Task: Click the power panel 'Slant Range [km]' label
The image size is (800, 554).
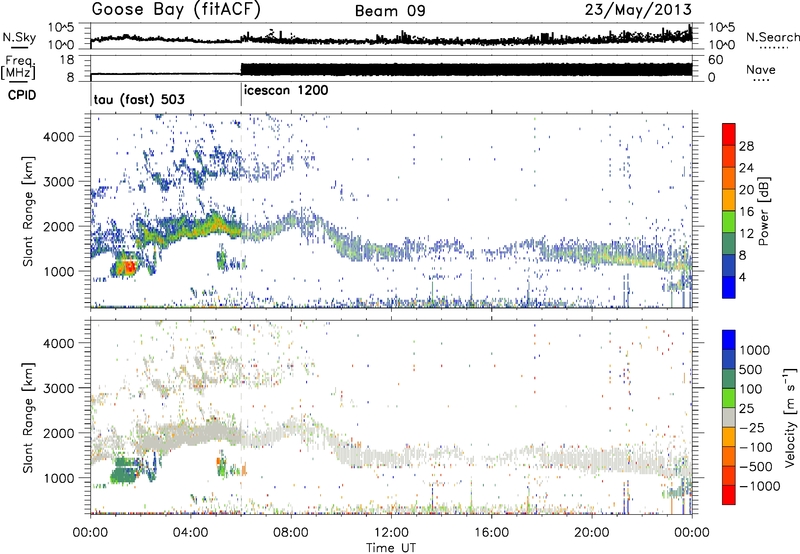Action: 28,211
